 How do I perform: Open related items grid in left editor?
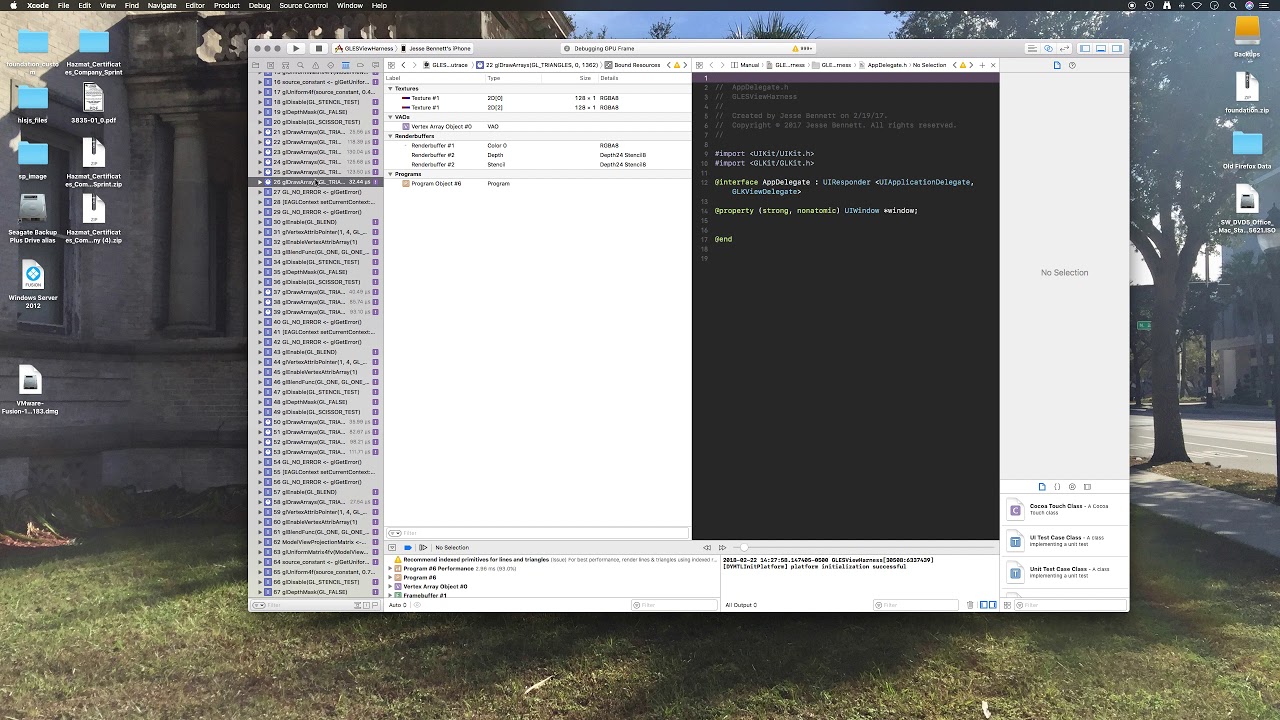coord(391,65)
